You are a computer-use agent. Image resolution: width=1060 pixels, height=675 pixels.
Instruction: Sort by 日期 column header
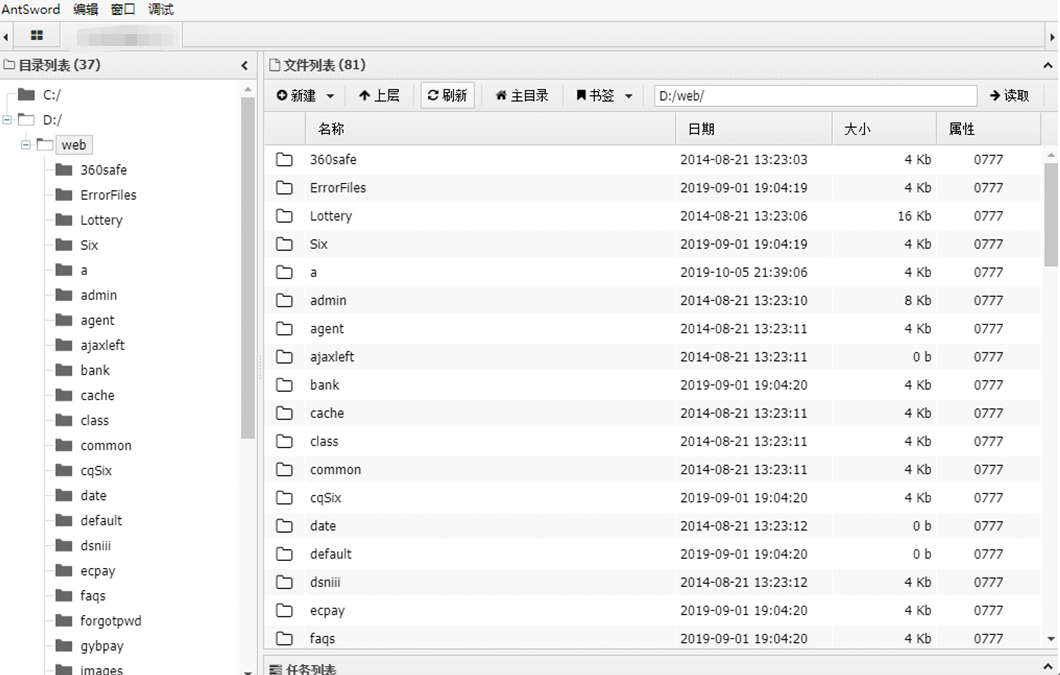[x=753, y=129]
